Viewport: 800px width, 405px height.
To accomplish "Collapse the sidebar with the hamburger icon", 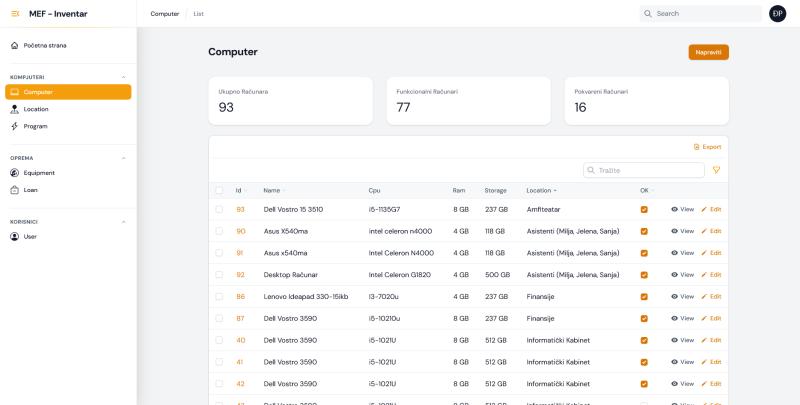I will coord(15,14).
